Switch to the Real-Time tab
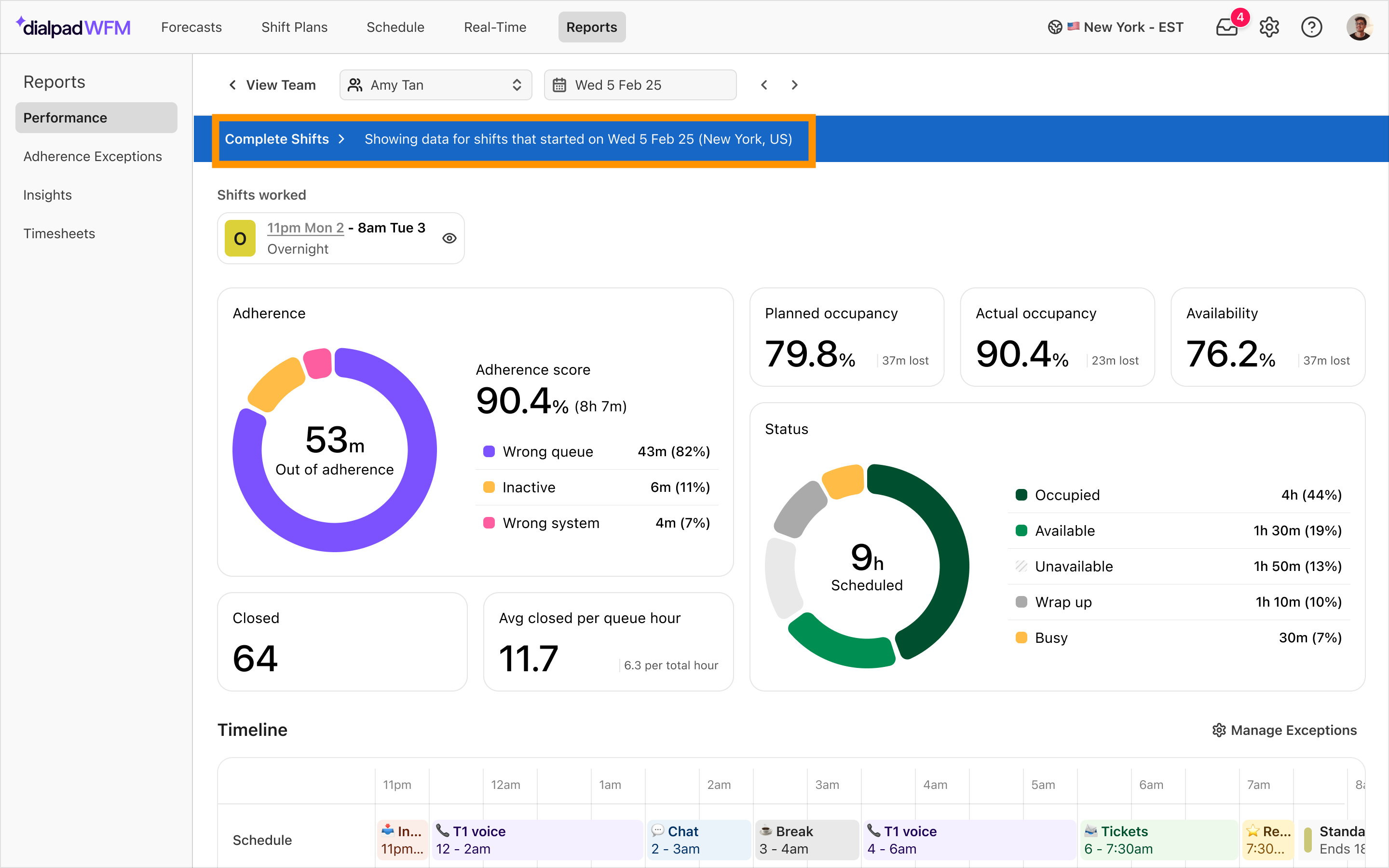The width and height of the screenshot is (1389, 868). (495, 27)
